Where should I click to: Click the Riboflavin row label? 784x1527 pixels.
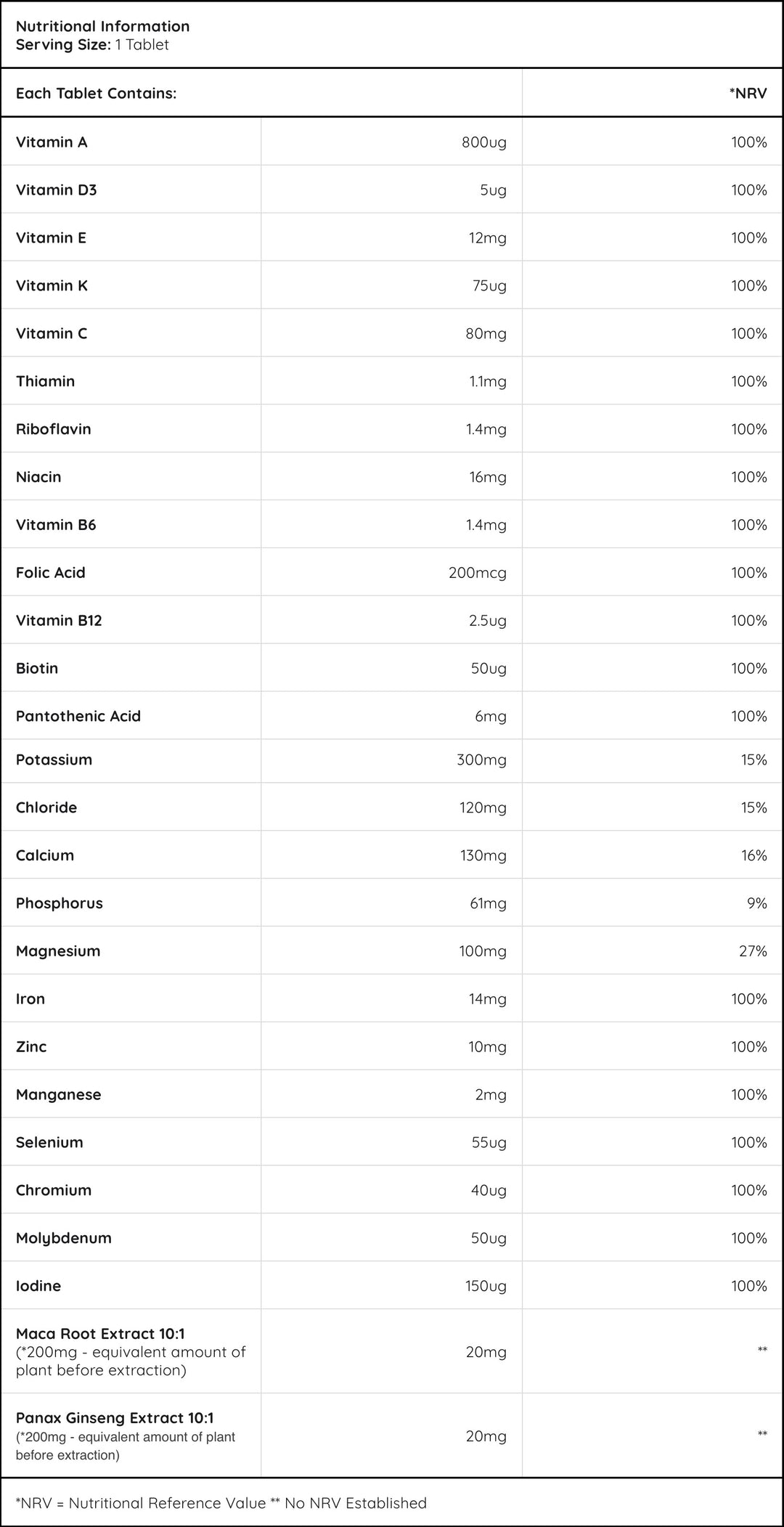pyautogui.click(x=54, y=429)
